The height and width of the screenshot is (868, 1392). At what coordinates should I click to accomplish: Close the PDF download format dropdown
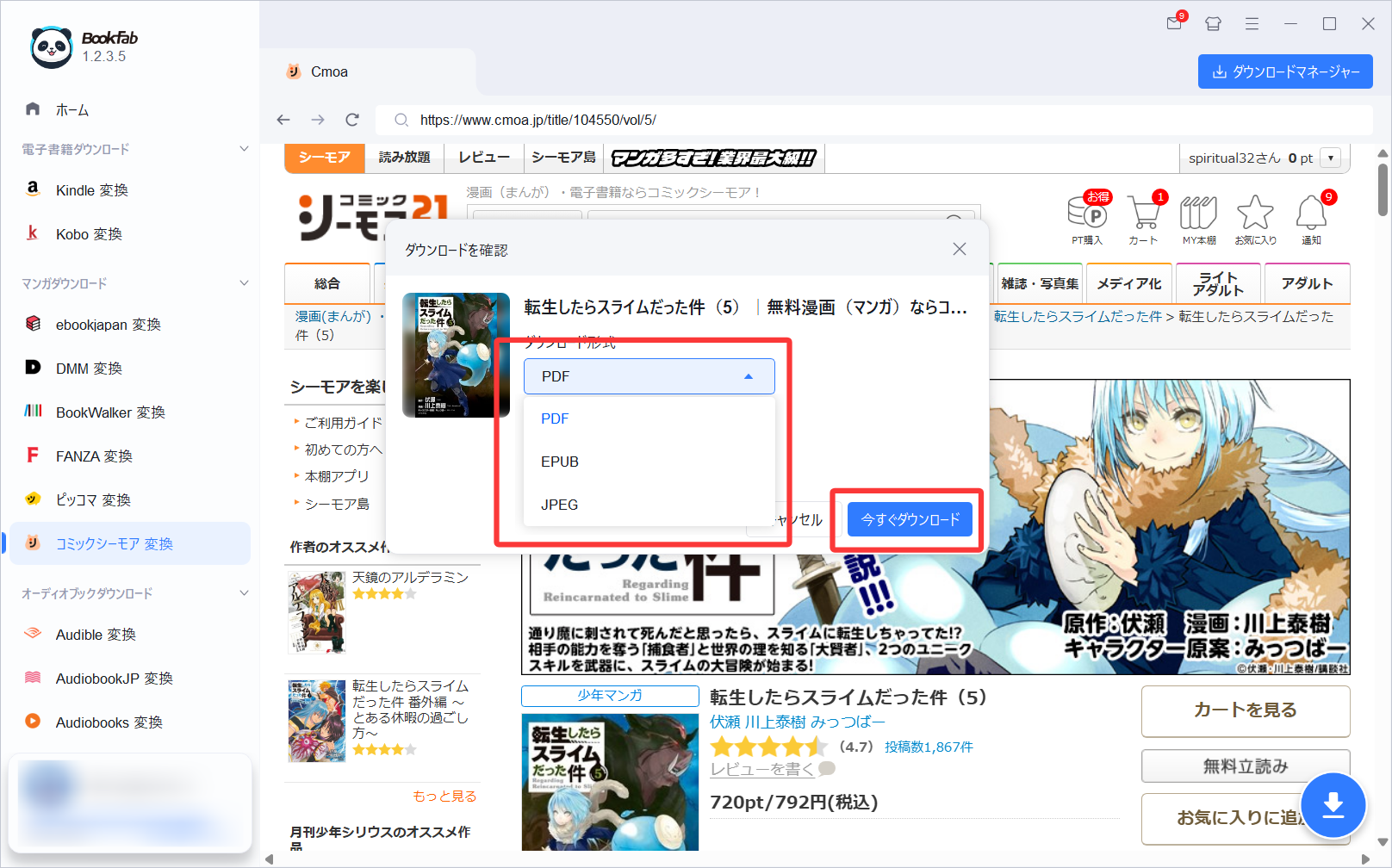(649, 376)
